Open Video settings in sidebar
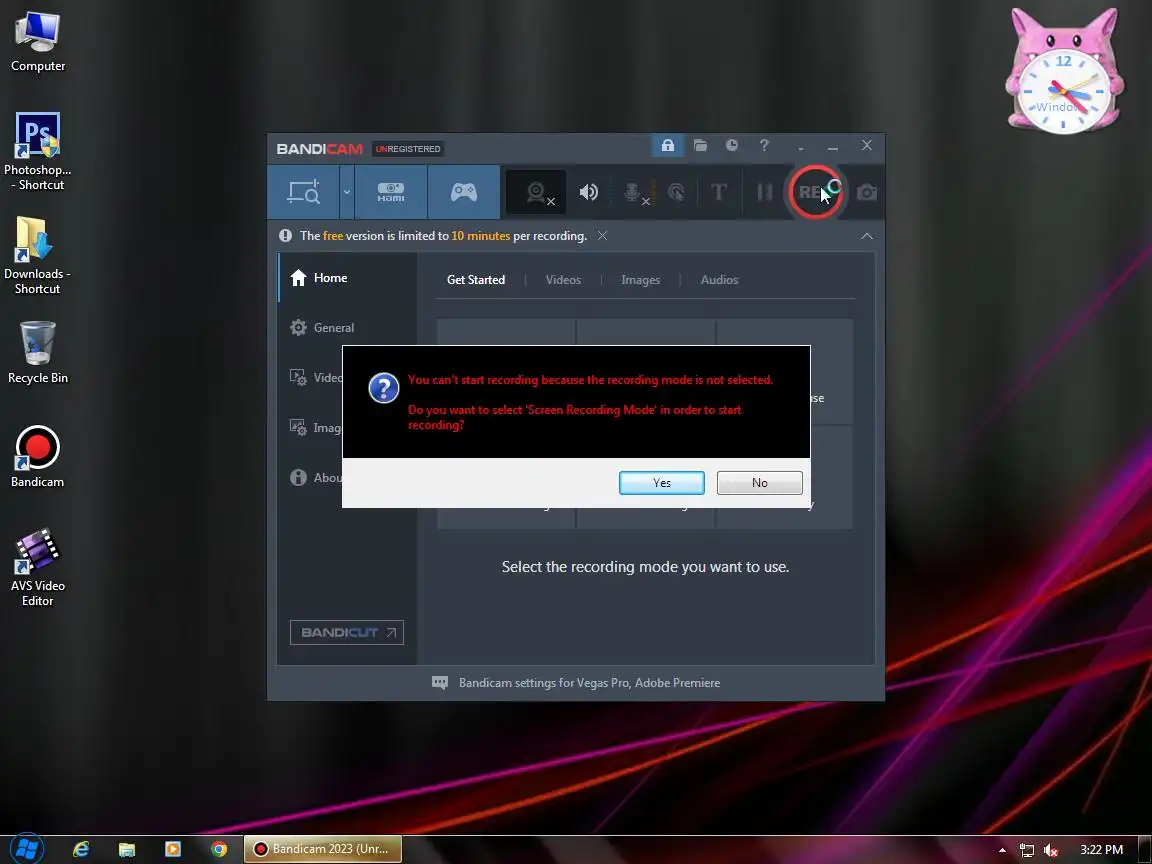The height and width of the screenshot is (864, 1152). [x=316, y=378]
